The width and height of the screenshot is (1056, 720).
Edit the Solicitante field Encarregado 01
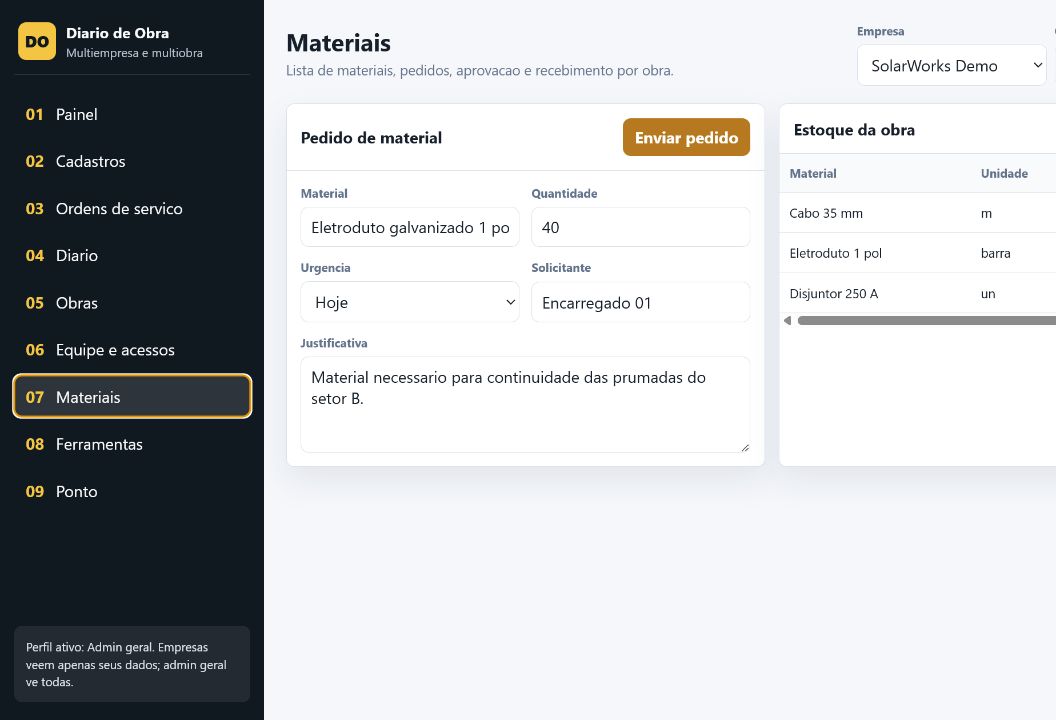pos(640,302)
